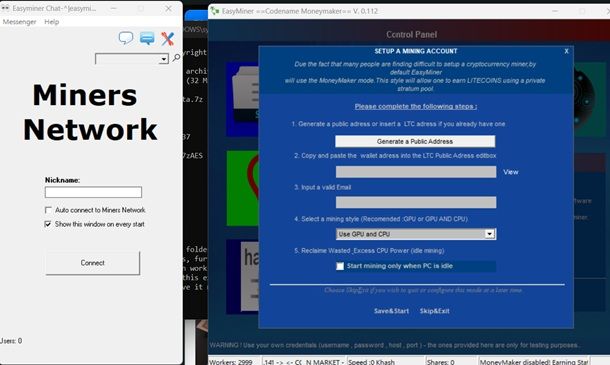The width and height of the screenshot is (610, 365).
Task: Open the Help menu in chat window
Action: pyautogui.click(x=52, y=22)
